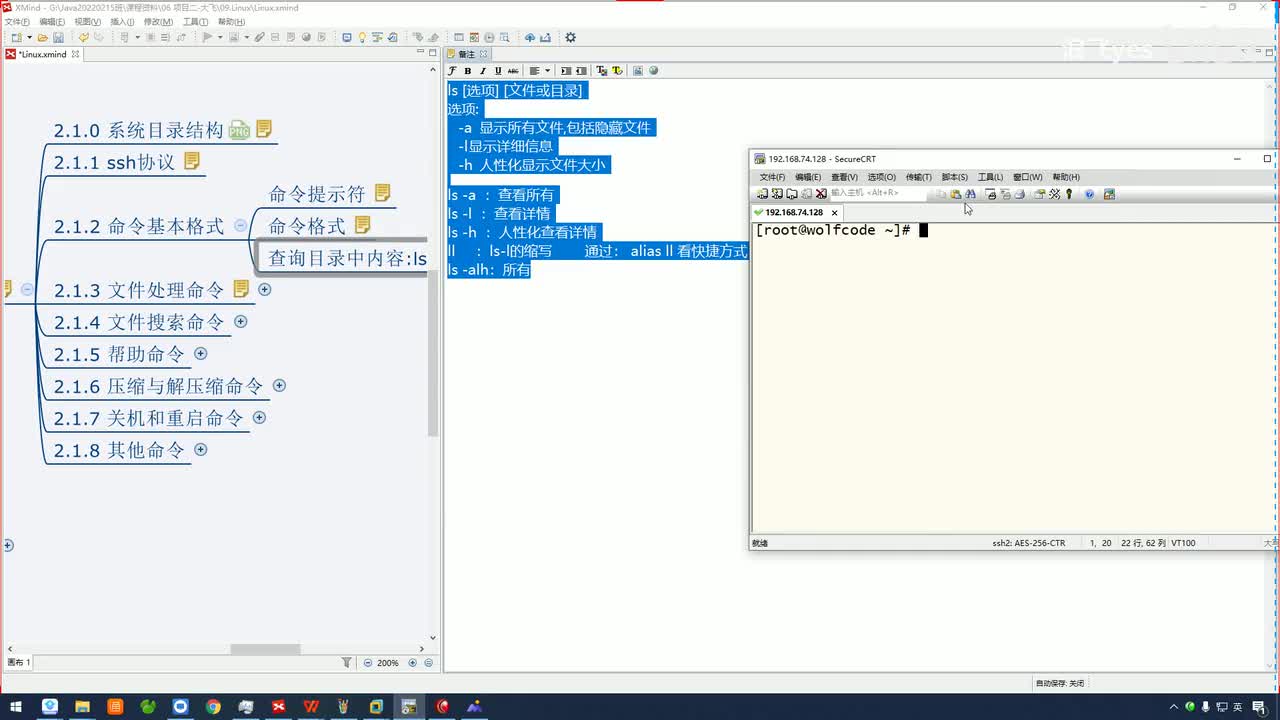
Task: Expand the 2.1.6 压缩与解压缩命令 topic
Action: (279, 385)
